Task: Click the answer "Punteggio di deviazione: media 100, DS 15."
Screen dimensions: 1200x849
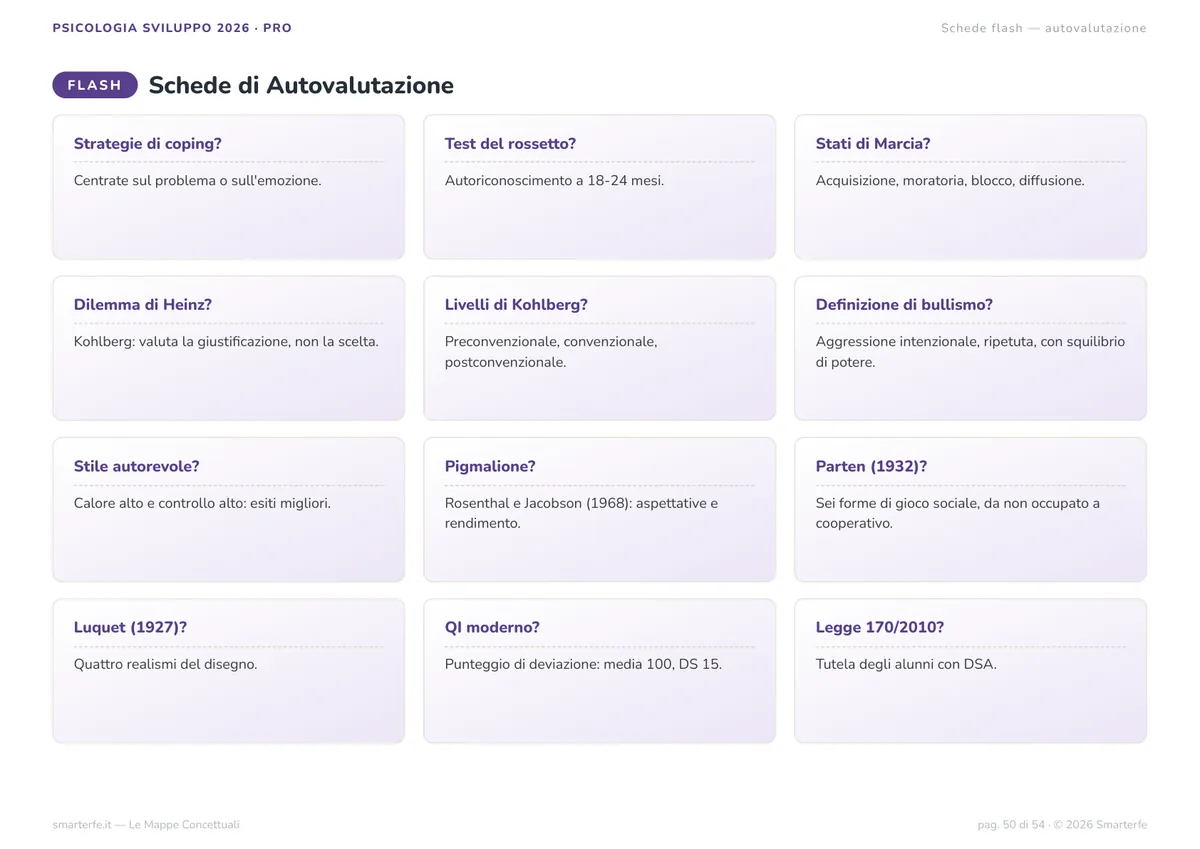Action: (x=583, y=664)
